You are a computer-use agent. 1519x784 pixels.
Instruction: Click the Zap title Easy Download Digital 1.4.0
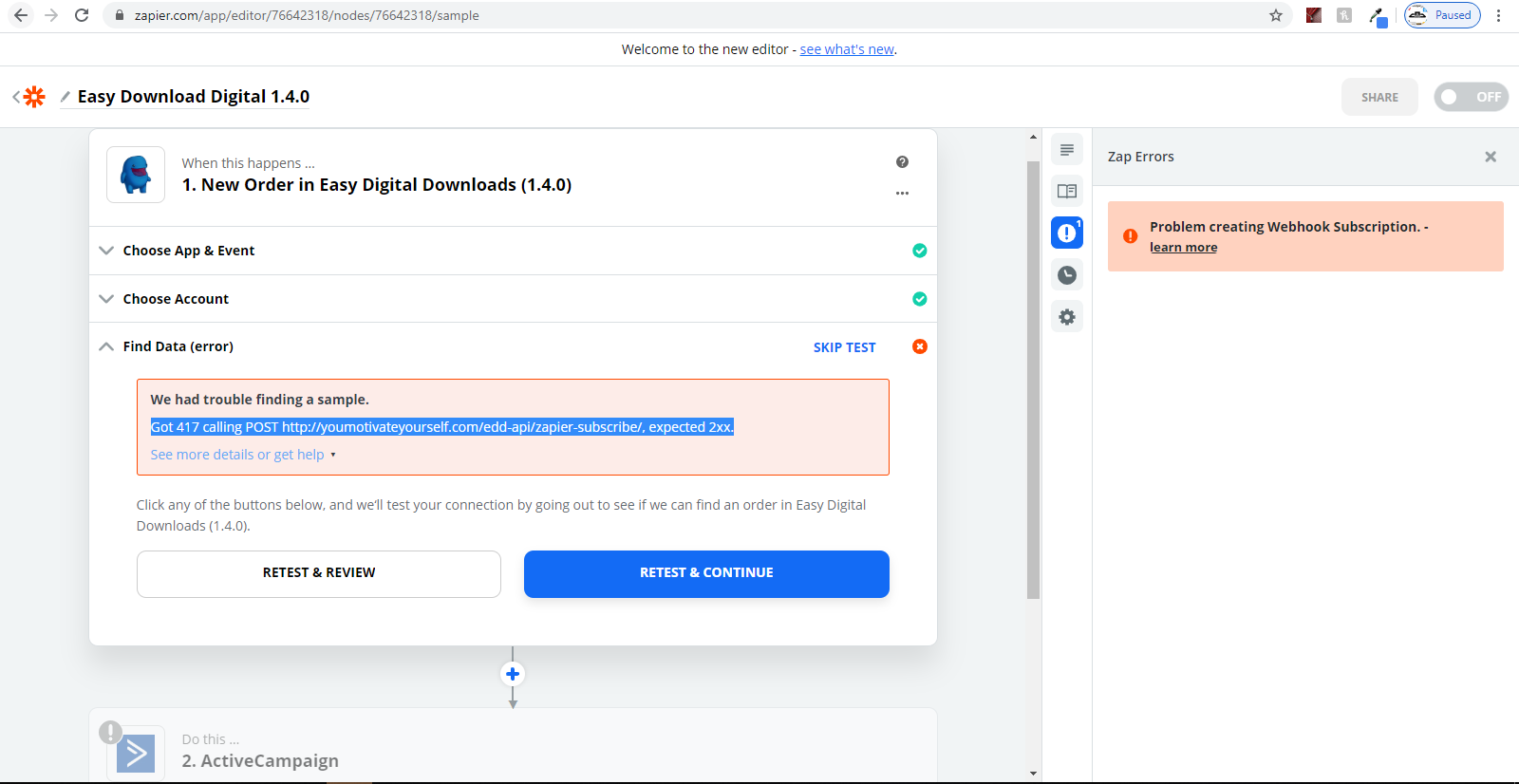click(x=194, y=97)
